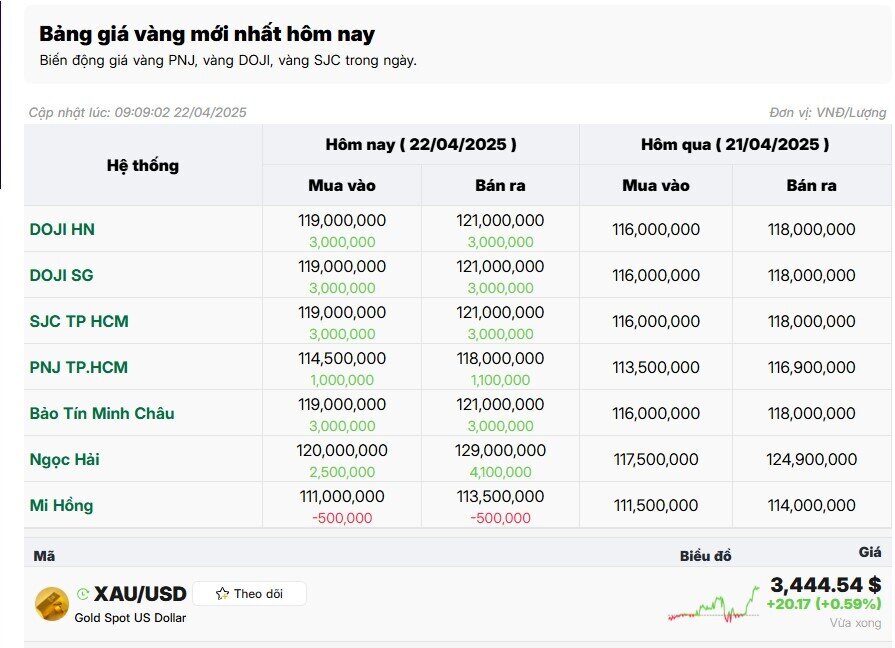Click Mua vào header under Hôm qua
Viewport: 895px width, 648px height.
point(656,186)
